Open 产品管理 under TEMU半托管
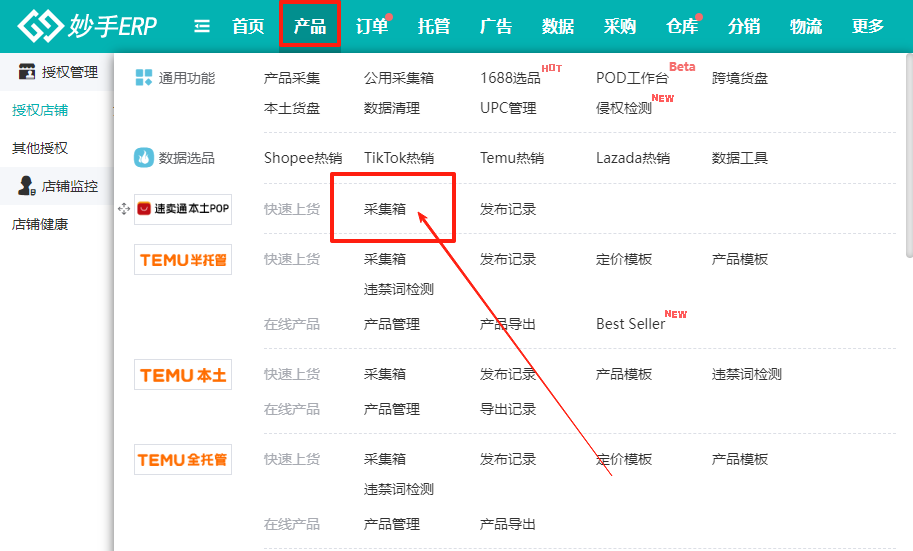Image resolution: width=913 pixels, height=551 pixels. coord(392,324)
